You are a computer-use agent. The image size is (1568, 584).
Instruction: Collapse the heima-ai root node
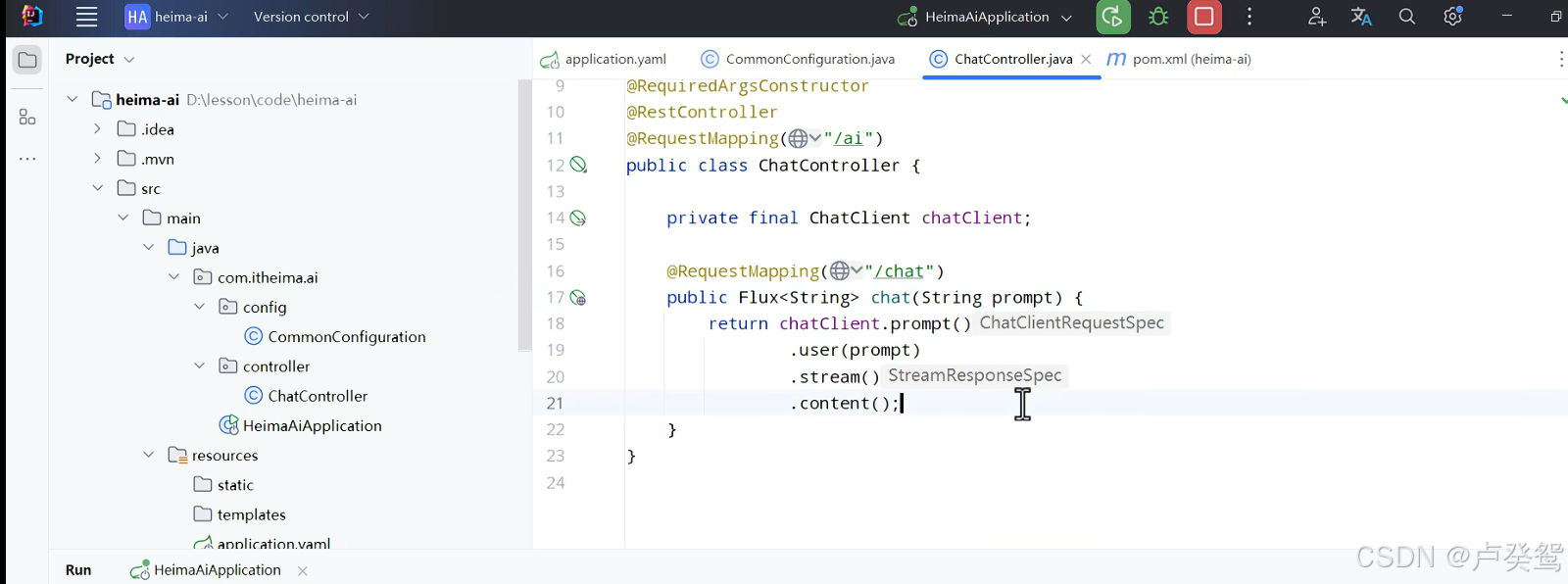[73, 99]
